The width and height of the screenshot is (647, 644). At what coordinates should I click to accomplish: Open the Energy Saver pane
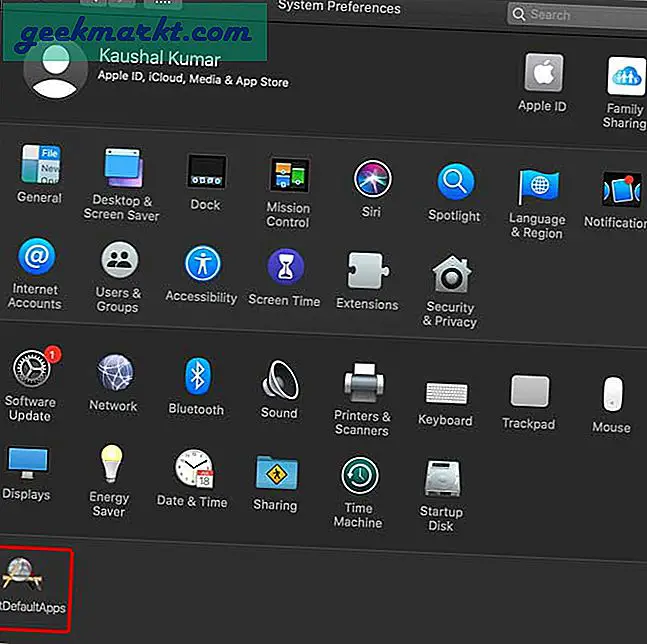coord(109,466)
